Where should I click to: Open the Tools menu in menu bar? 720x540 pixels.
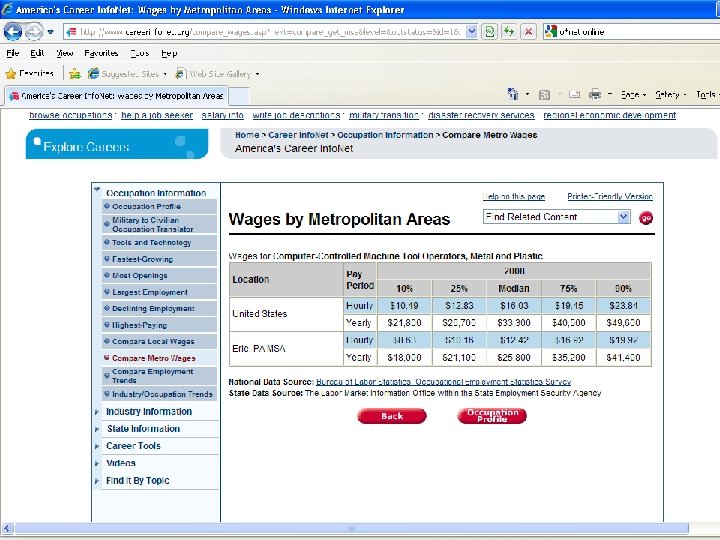tap(140, 53)
